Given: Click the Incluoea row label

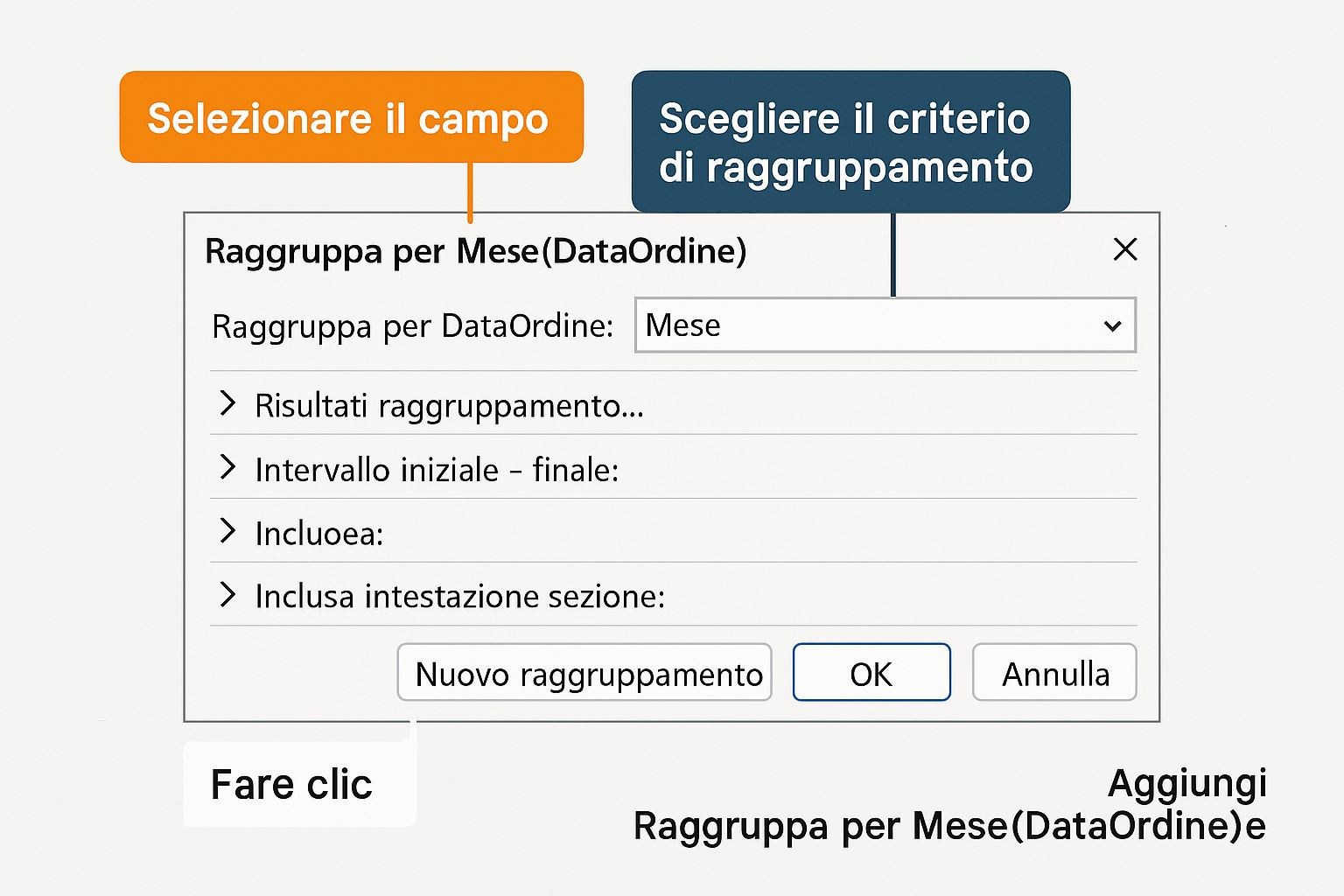Looking at the screenshot, I should point(319,534).
